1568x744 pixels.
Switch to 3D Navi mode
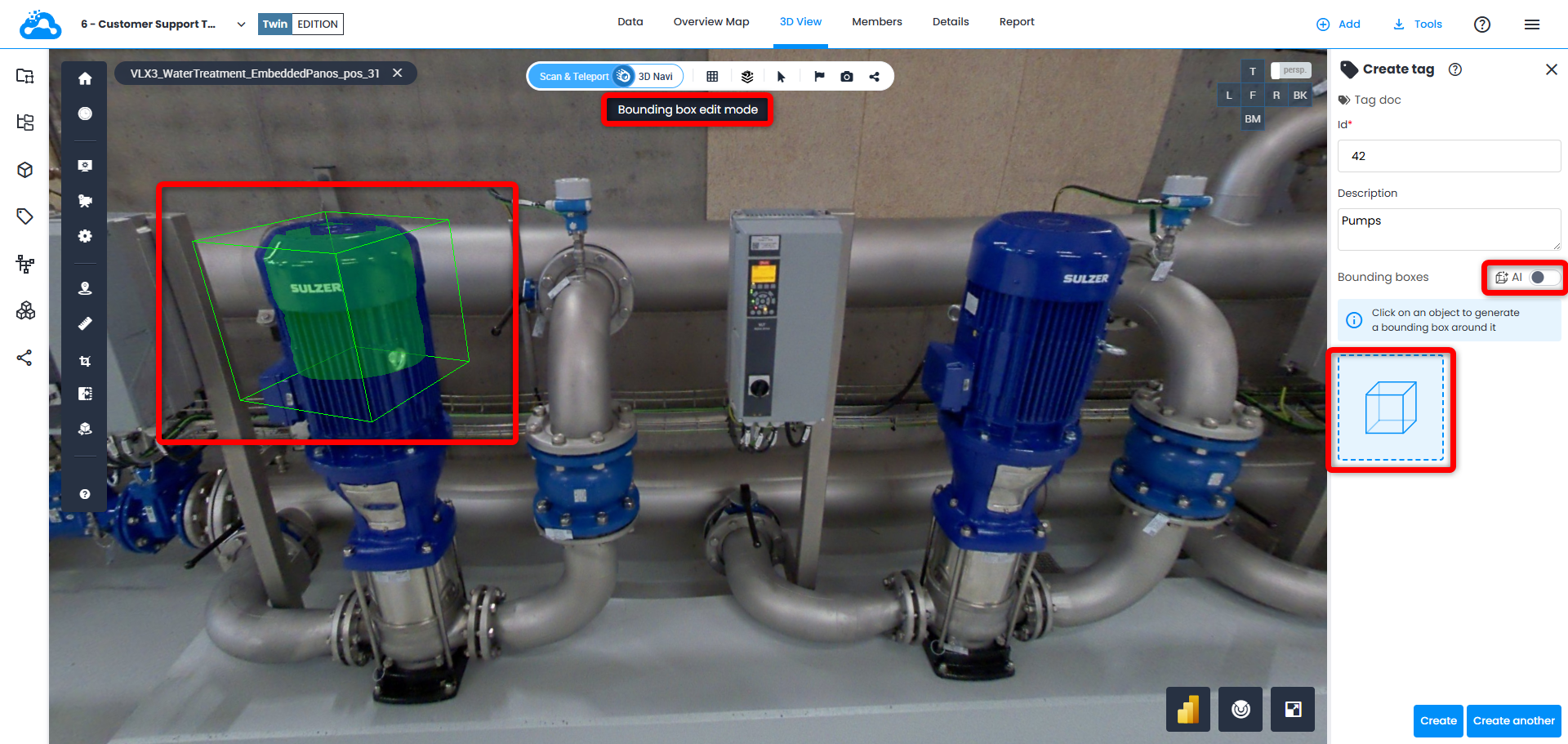point(656,77)
